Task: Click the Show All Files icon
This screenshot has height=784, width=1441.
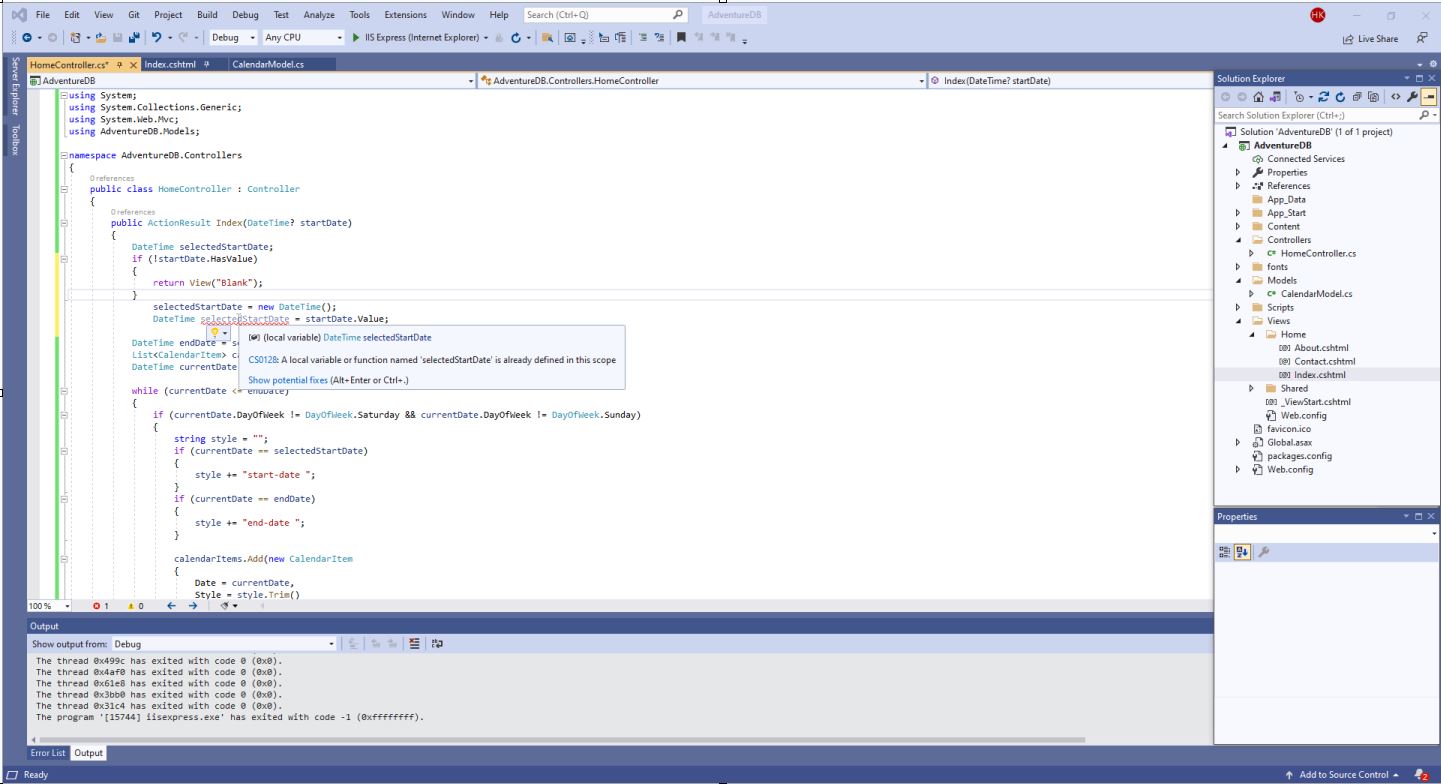Action: click(x=1373, y=97)
